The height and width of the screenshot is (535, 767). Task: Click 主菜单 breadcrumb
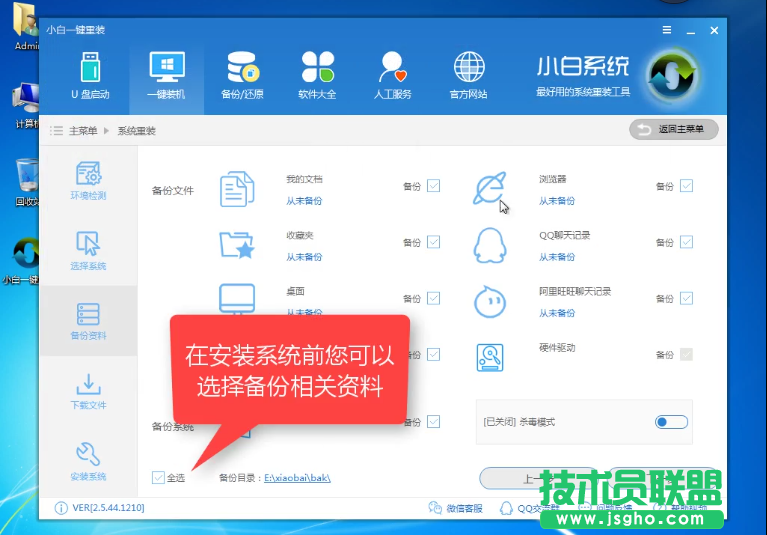[x=83, y=131]
